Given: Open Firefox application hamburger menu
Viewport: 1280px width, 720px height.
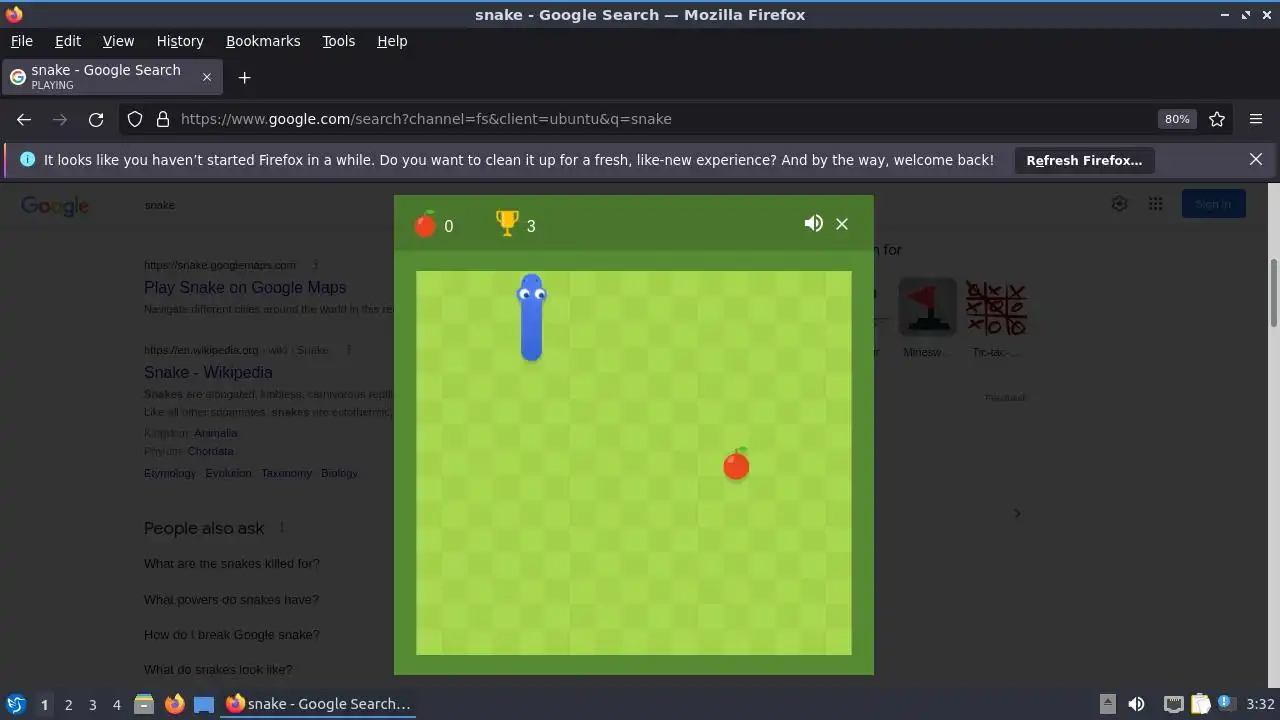Looking at the screenshot, I should 1256,119.
